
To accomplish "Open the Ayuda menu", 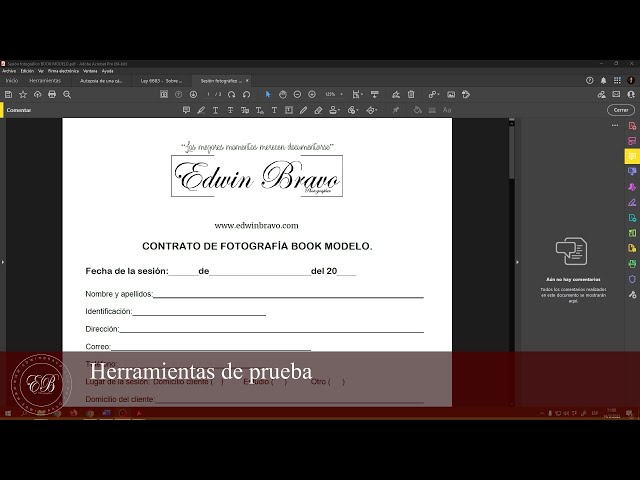I will point(108,71).
